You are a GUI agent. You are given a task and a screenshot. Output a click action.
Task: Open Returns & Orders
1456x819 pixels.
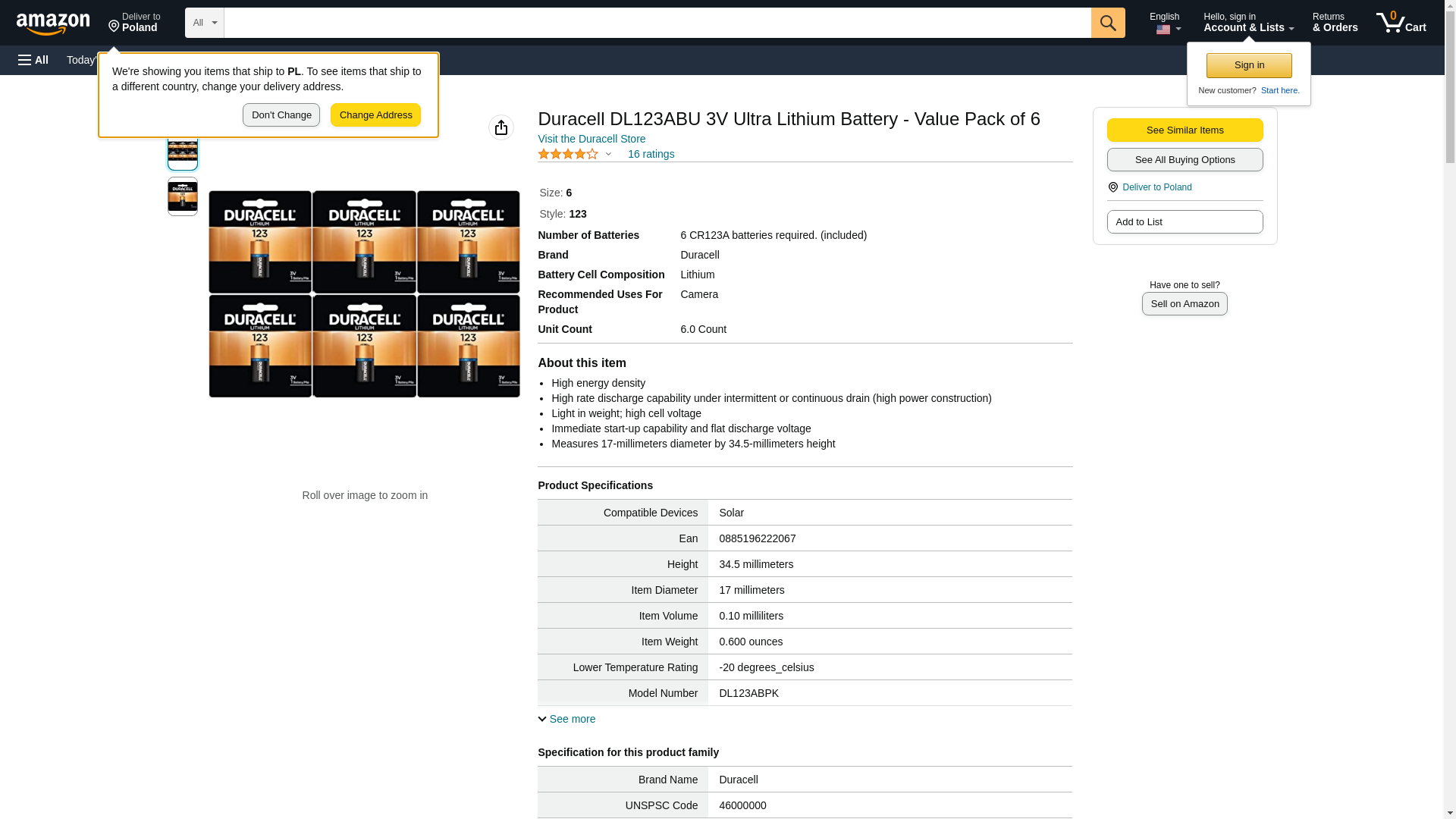point(1335,23)
